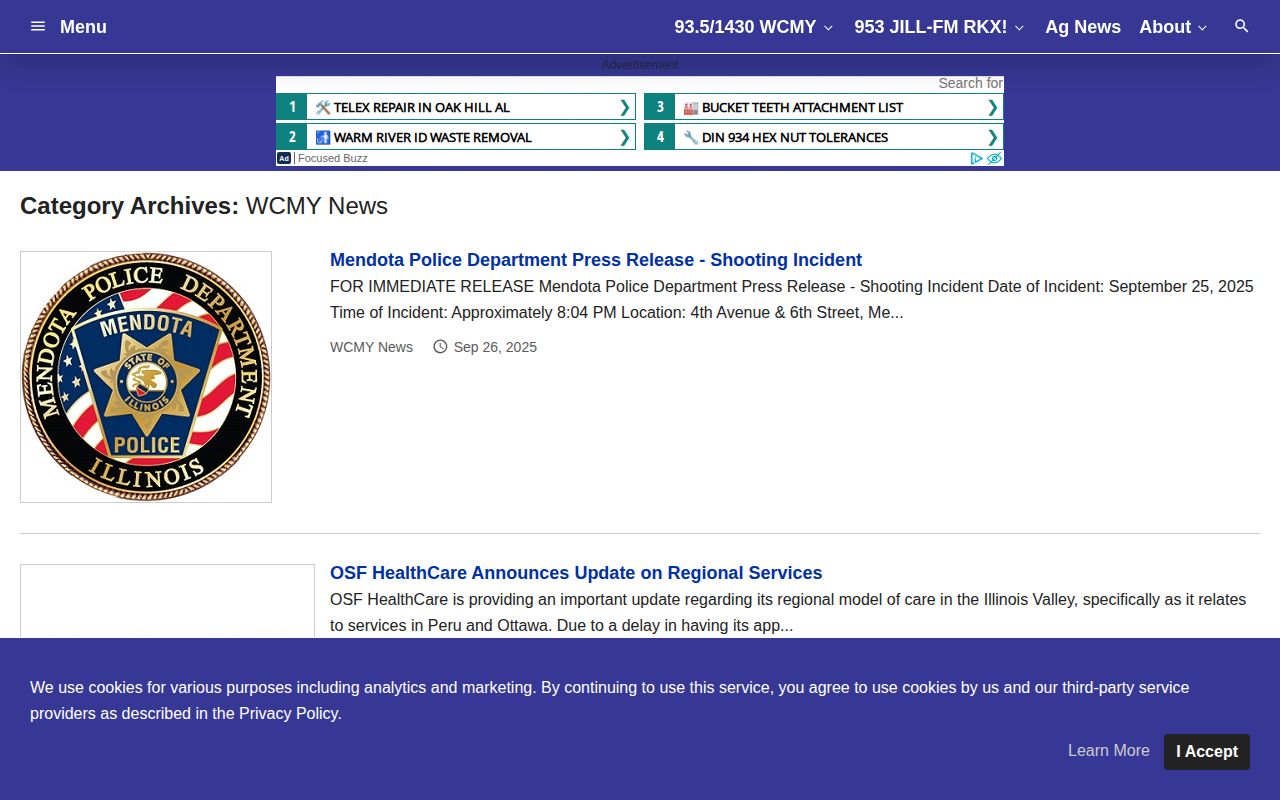Click the Sep 26, 2025 date text

pyautogui.click(x=495, y=347)
